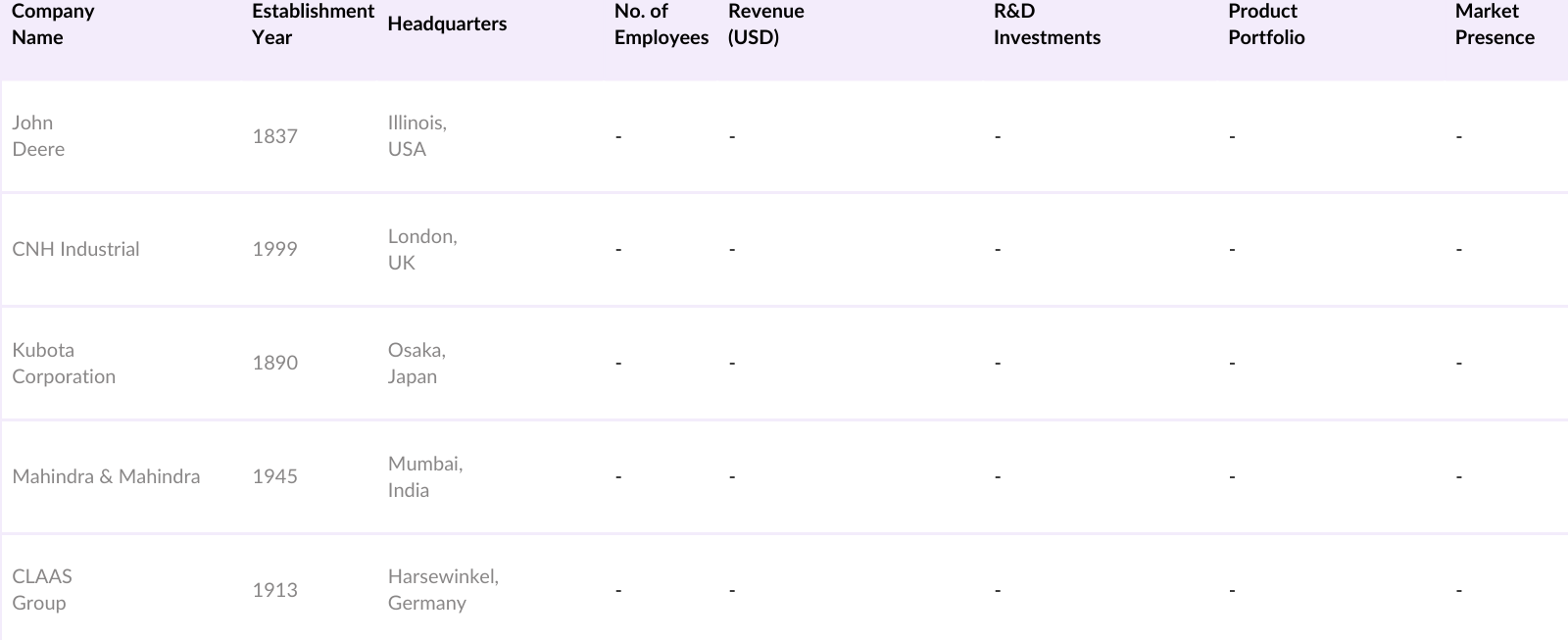Click the Mahindra & Mahindra cell
The image size is (1568, 640).
click(x=106, y=476)
